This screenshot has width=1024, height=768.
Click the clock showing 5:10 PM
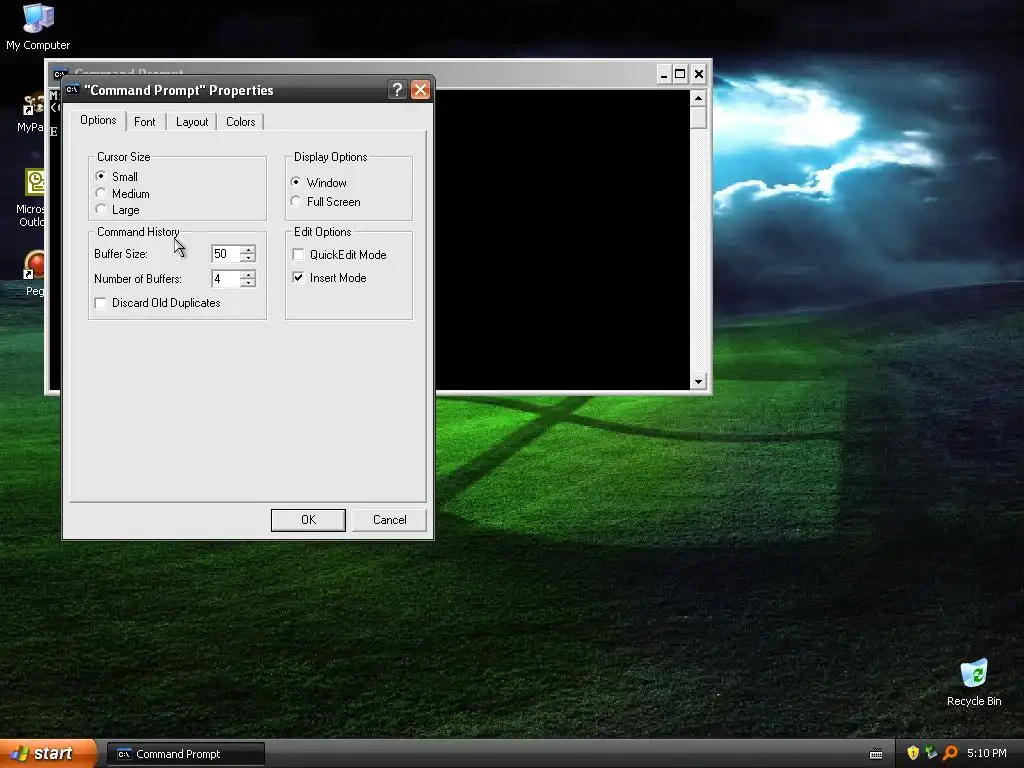987,753
